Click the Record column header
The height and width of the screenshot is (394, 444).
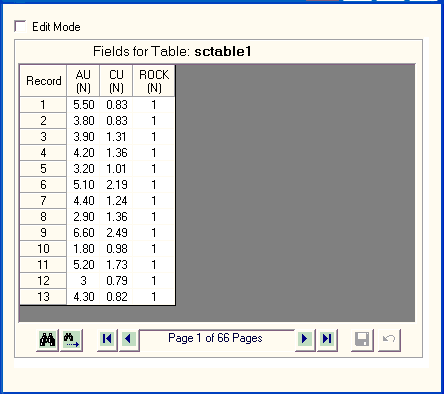point(43,81)
